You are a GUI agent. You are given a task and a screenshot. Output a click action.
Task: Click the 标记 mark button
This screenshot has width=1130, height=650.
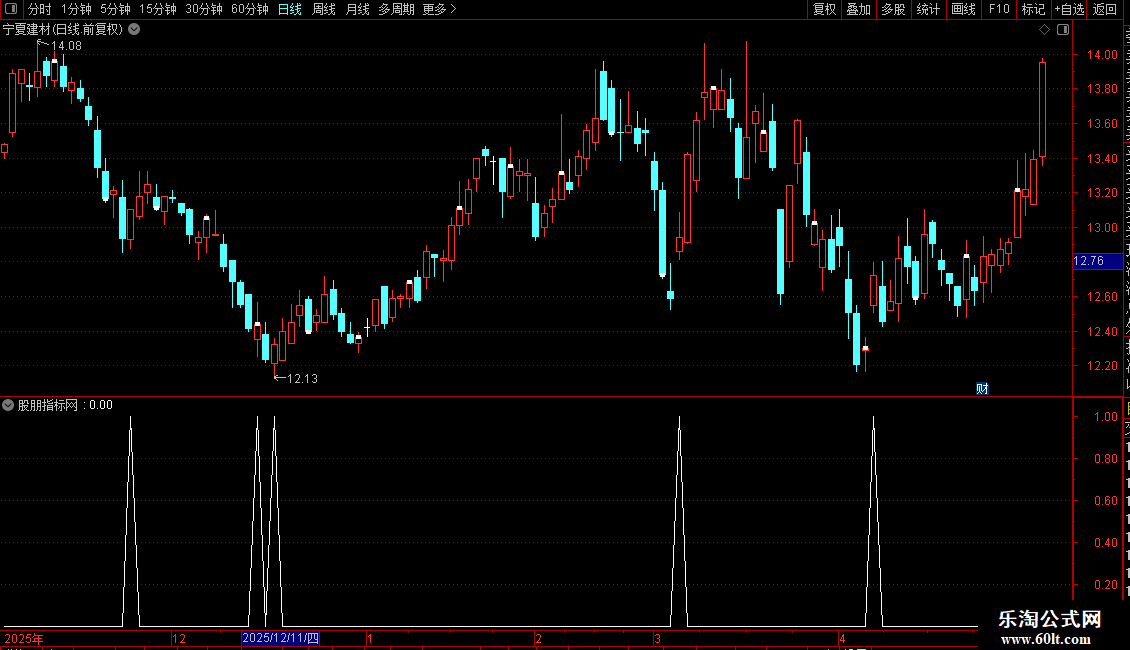(1033, 9)
